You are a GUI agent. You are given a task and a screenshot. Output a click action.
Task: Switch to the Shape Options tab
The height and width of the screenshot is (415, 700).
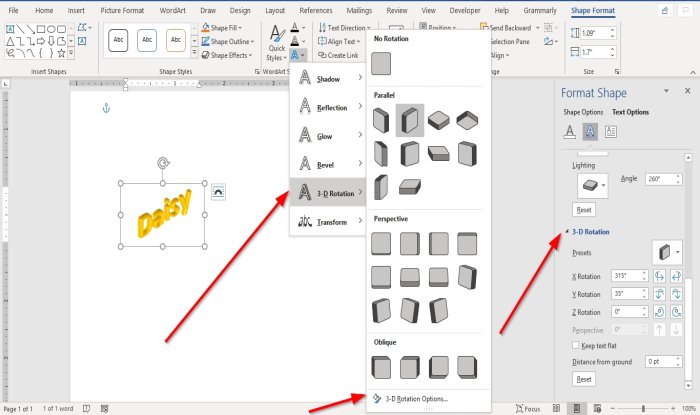583,112
